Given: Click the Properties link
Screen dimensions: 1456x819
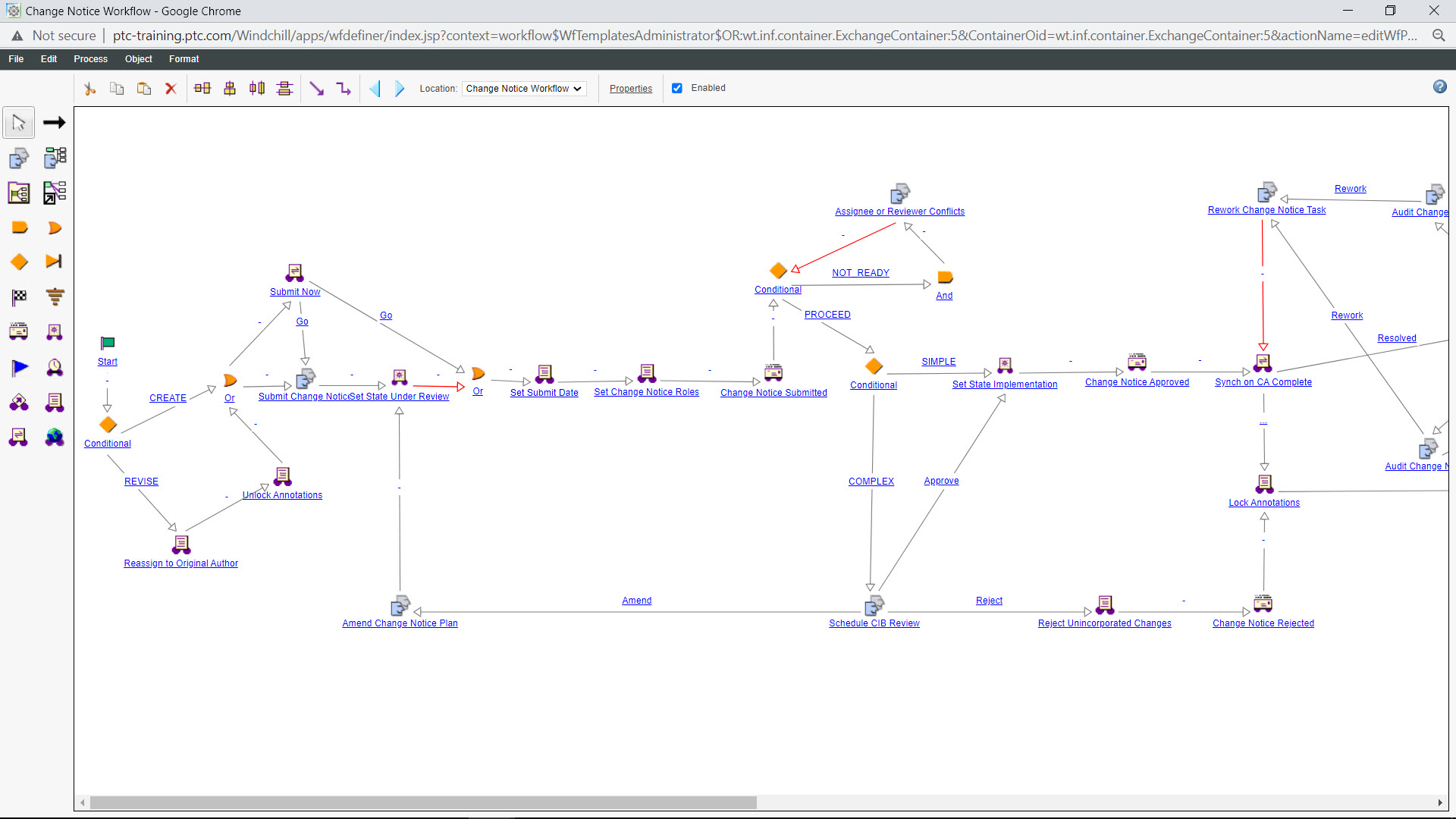Looking at the screenshot, I should pos(630,89).
